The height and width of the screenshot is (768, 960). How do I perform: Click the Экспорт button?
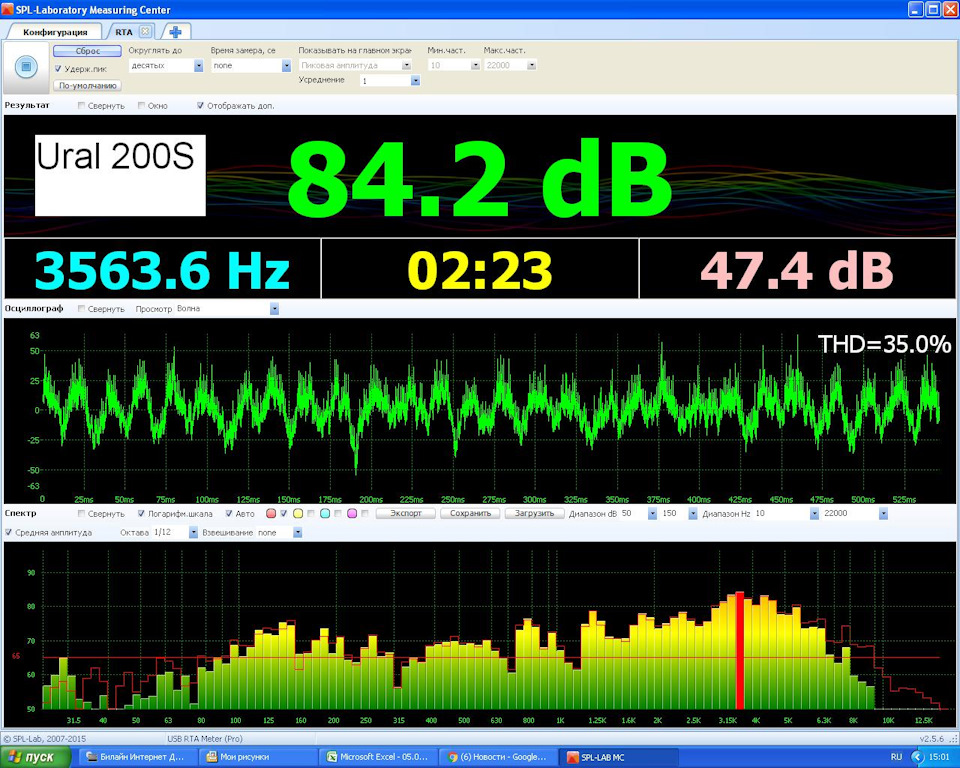(x=406, y=513)
